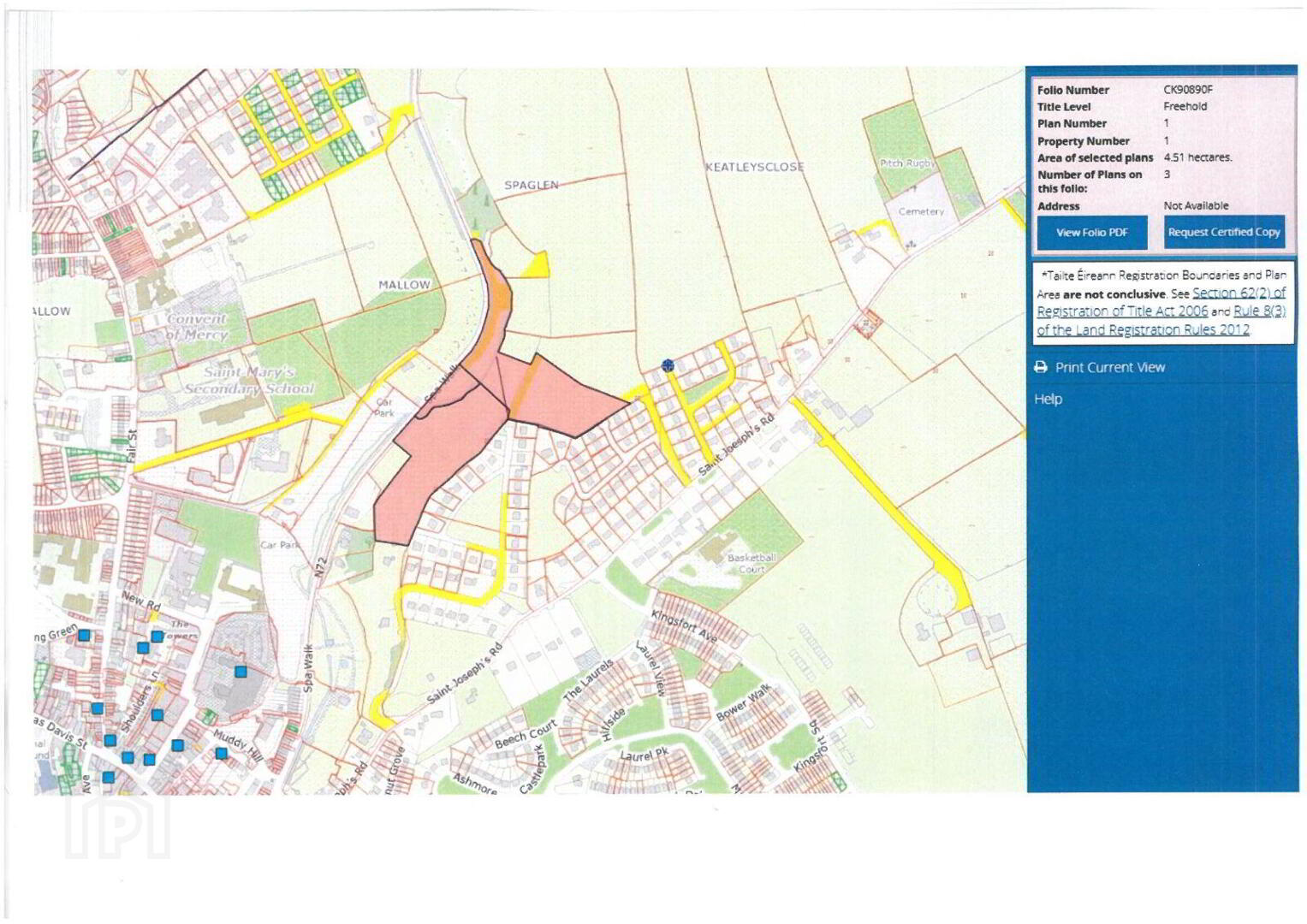The width and height of the screenshot is (1307, 924).
Task: Open the View Folio PDF button
Action: pos(1091,232)
